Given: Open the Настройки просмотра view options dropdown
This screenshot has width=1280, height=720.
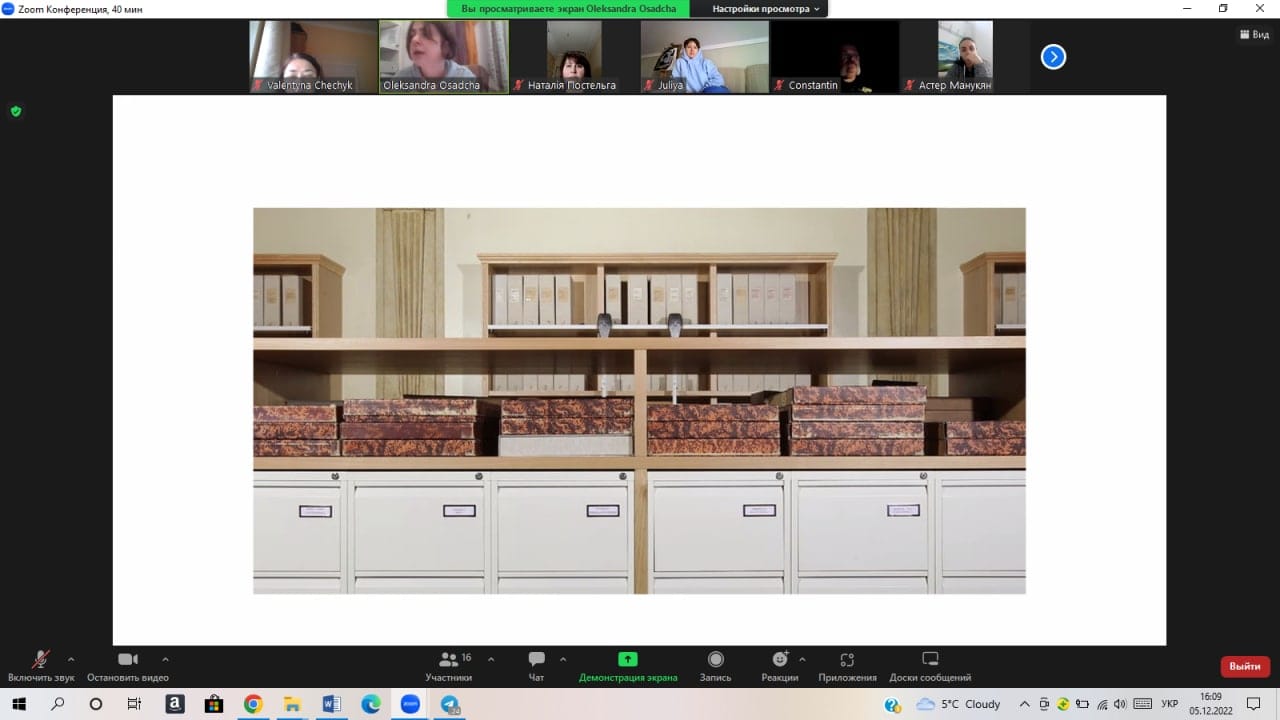Looking at the screenshot, I should (x=765, y=8).
